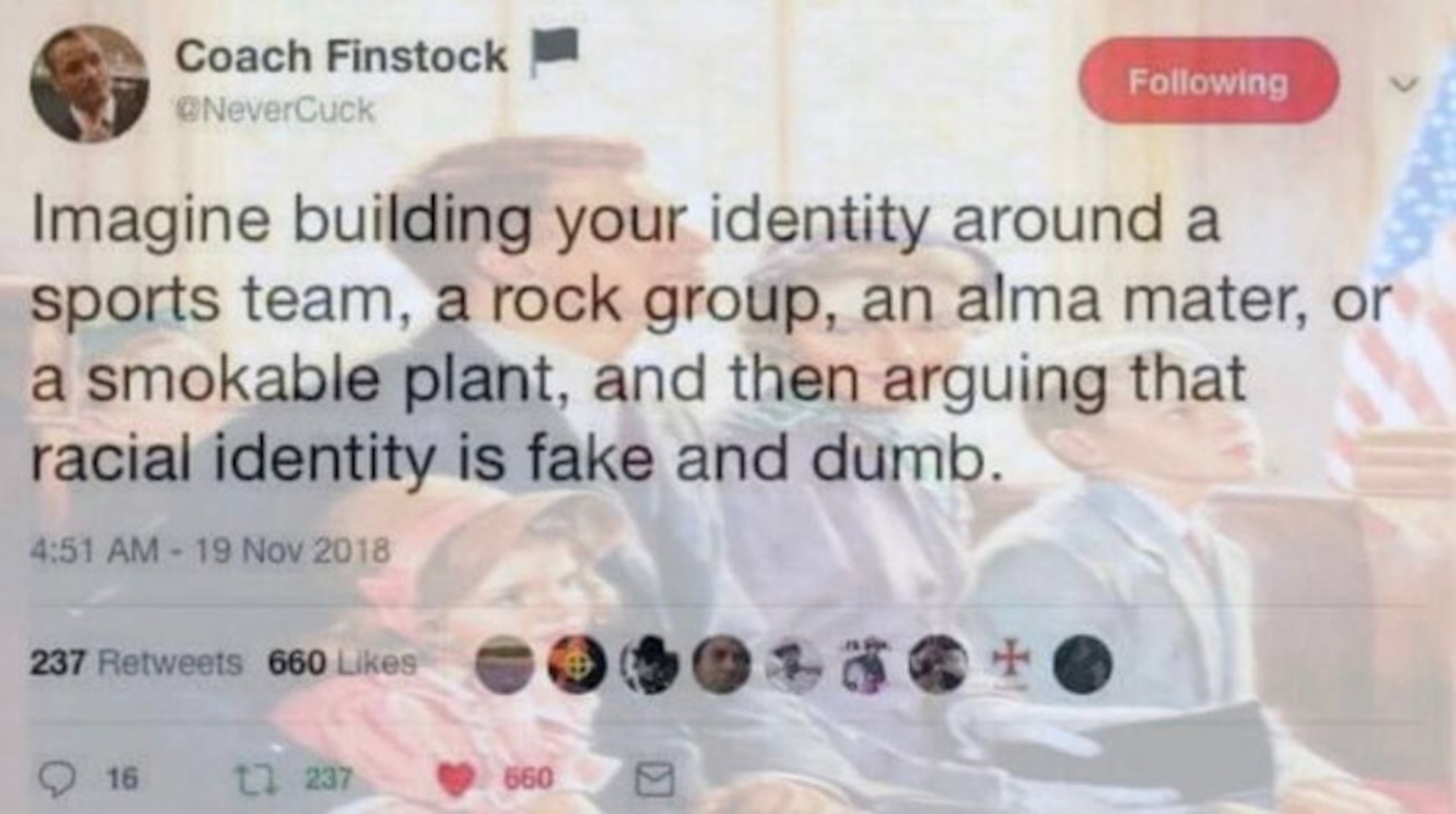The width and height of the screenshot is (1456, 814).
Task: Toggle the red Following button
Action: (1208, 81)
